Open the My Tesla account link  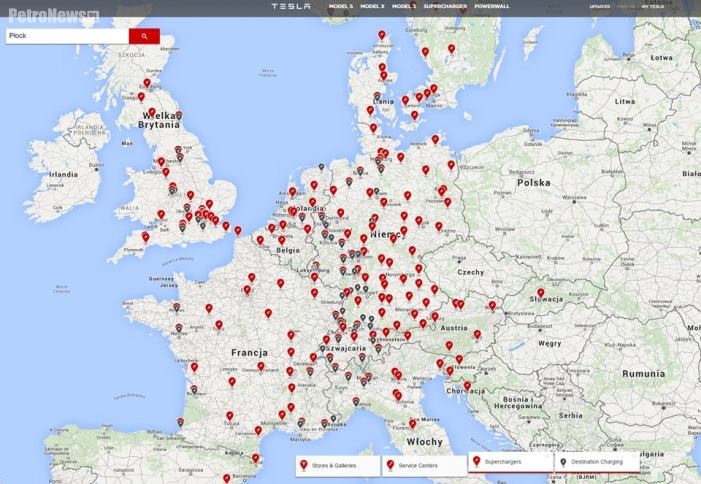(x=652, y=6)
